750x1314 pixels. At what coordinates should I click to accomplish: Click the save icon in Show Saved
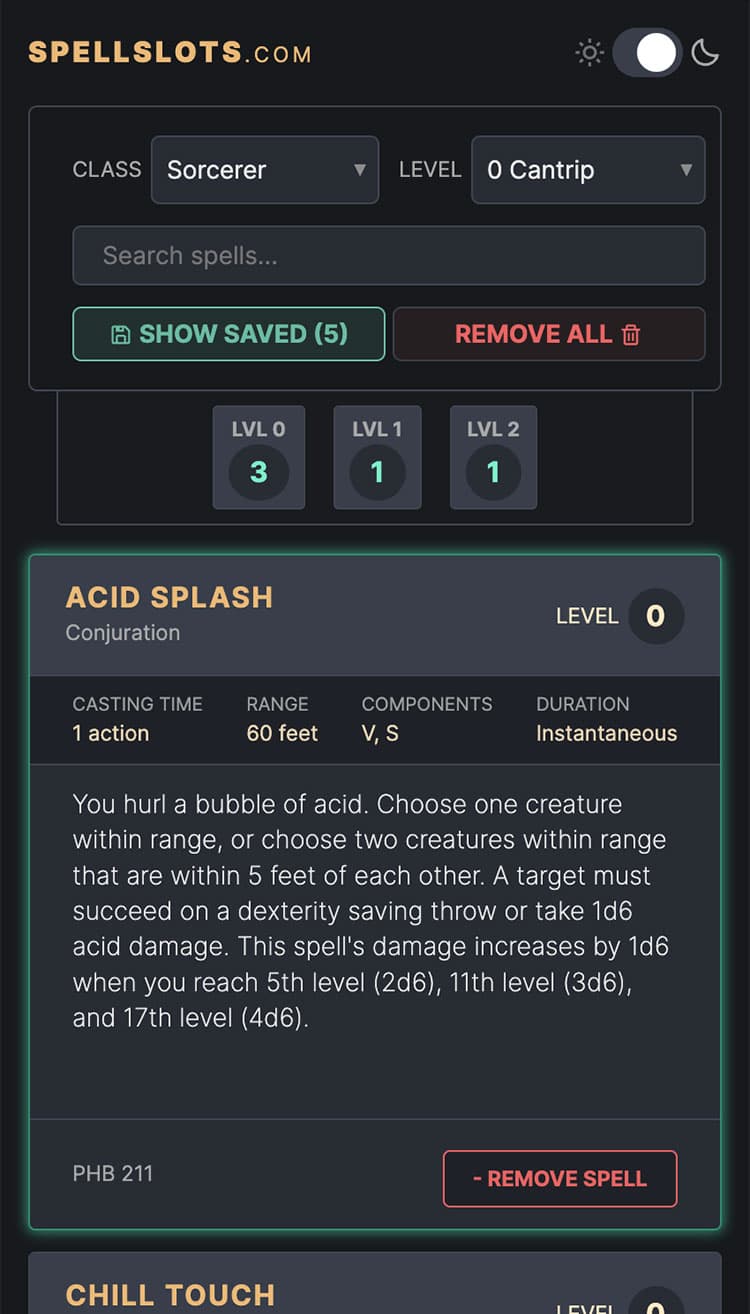[x=121, y=335]
